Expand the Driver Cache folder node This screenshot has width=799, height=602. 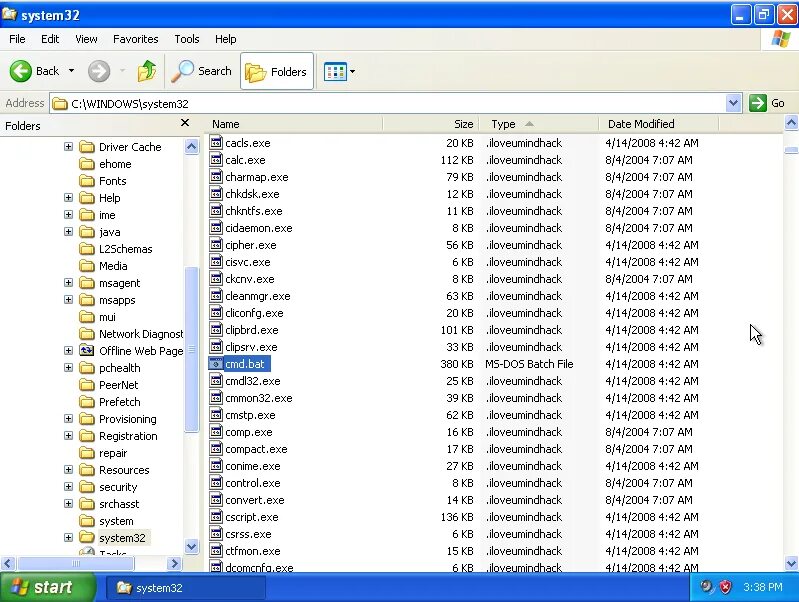pyautogui.click(x=68, y=147)
